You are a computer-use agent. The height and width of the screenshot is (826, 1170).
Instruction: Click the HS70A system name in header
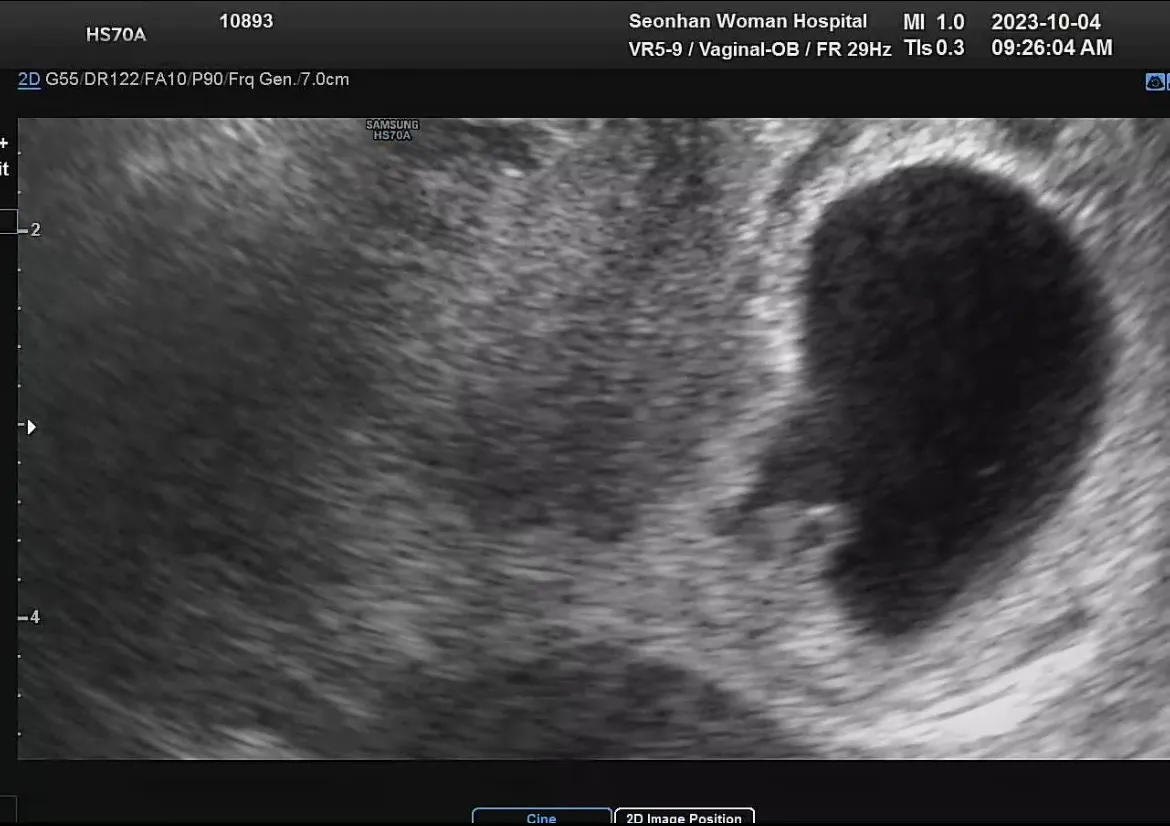[116, 35]
